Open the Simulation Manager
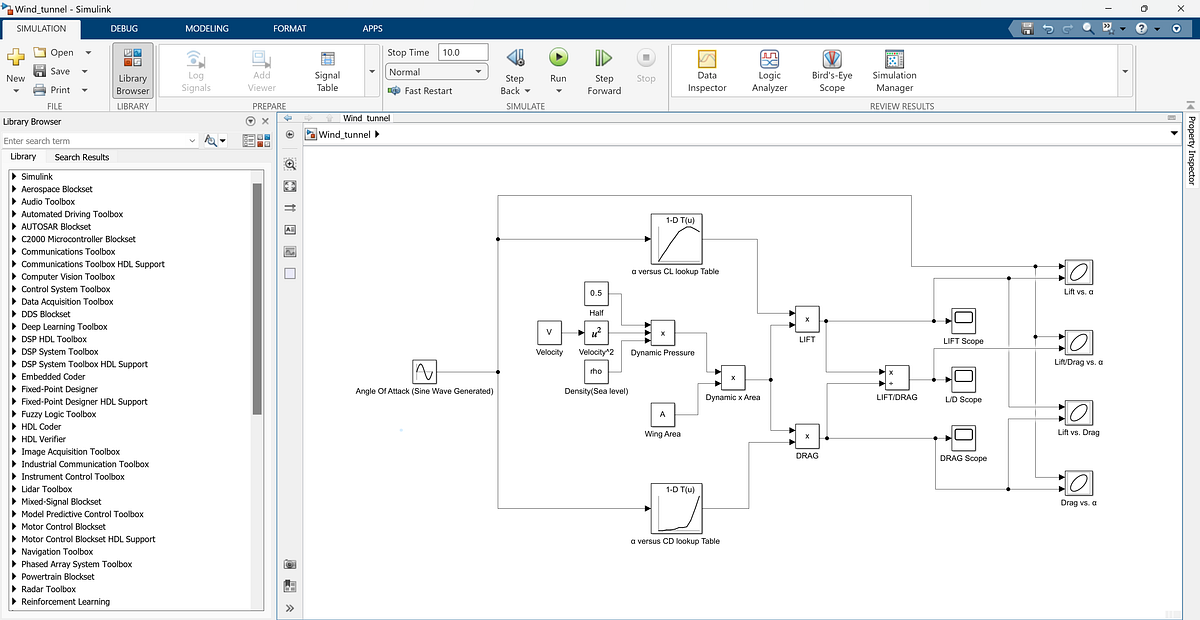Viewport: 1200px width, 620px height. 893,70
